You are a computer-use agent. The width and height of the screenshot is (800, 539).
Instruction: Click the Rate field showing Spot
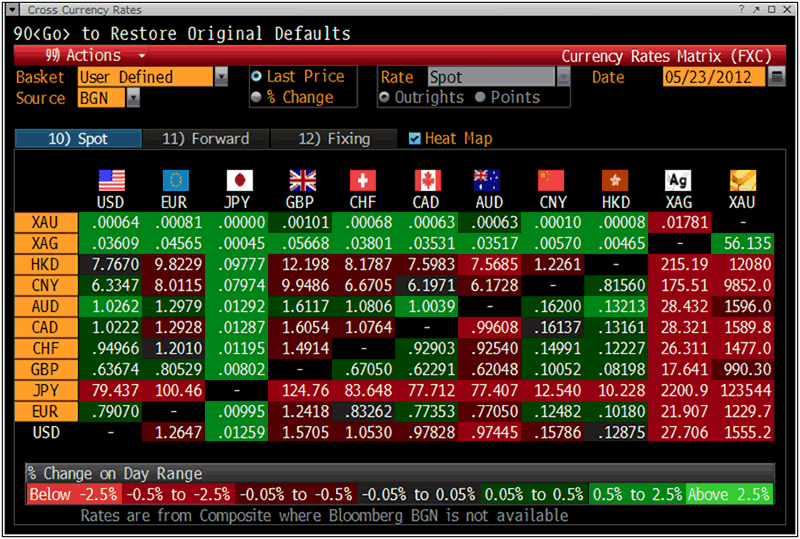pos(492,77)
